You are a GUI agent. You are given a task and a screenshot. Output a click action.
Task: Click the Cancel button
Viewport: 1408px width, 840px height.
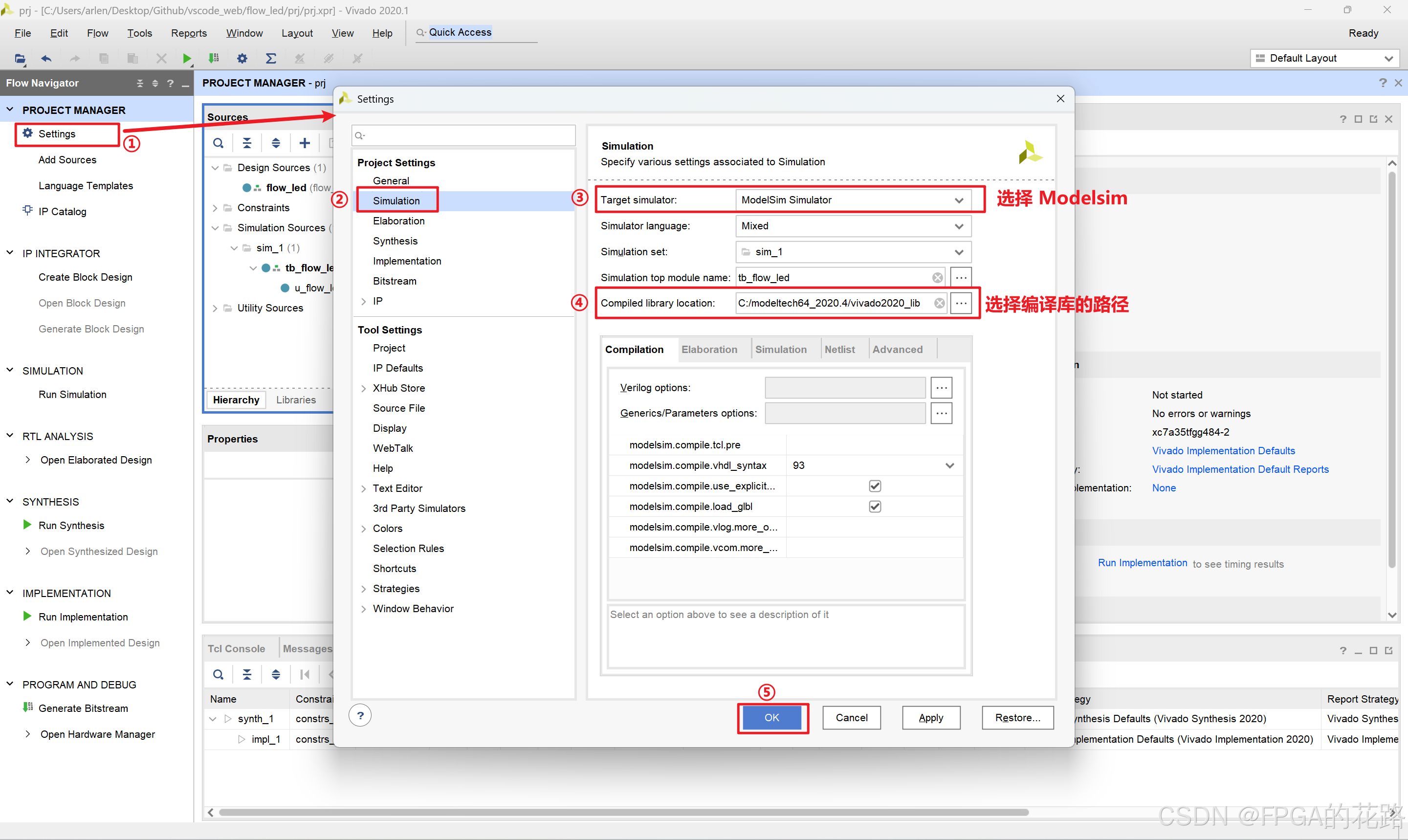click(x=852, y=718)
